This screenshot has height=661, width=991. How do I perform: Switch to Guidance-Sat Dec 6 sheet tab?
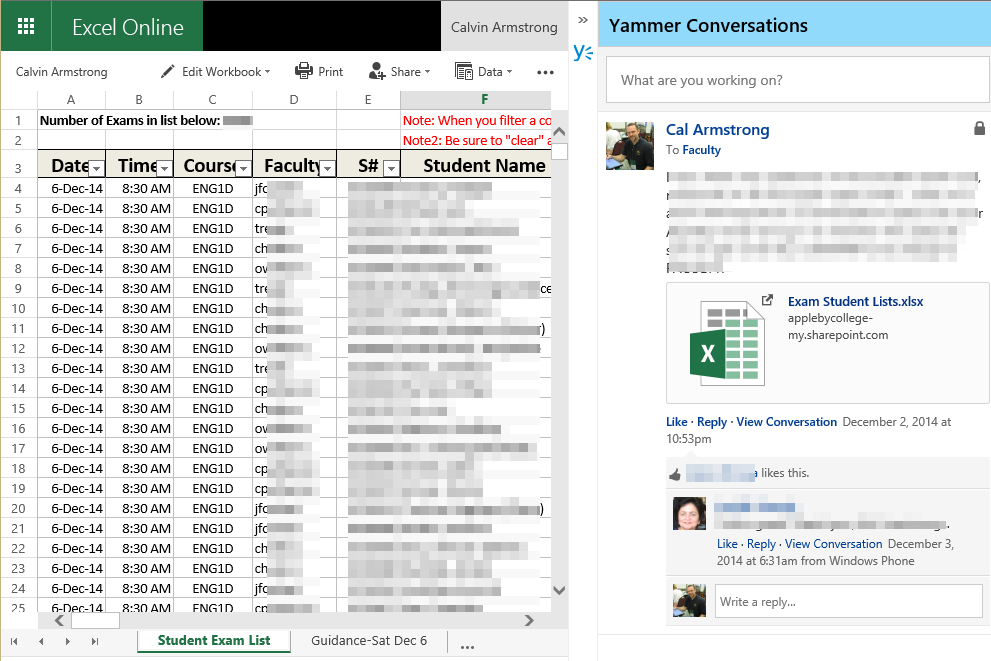tap(369, 640)
